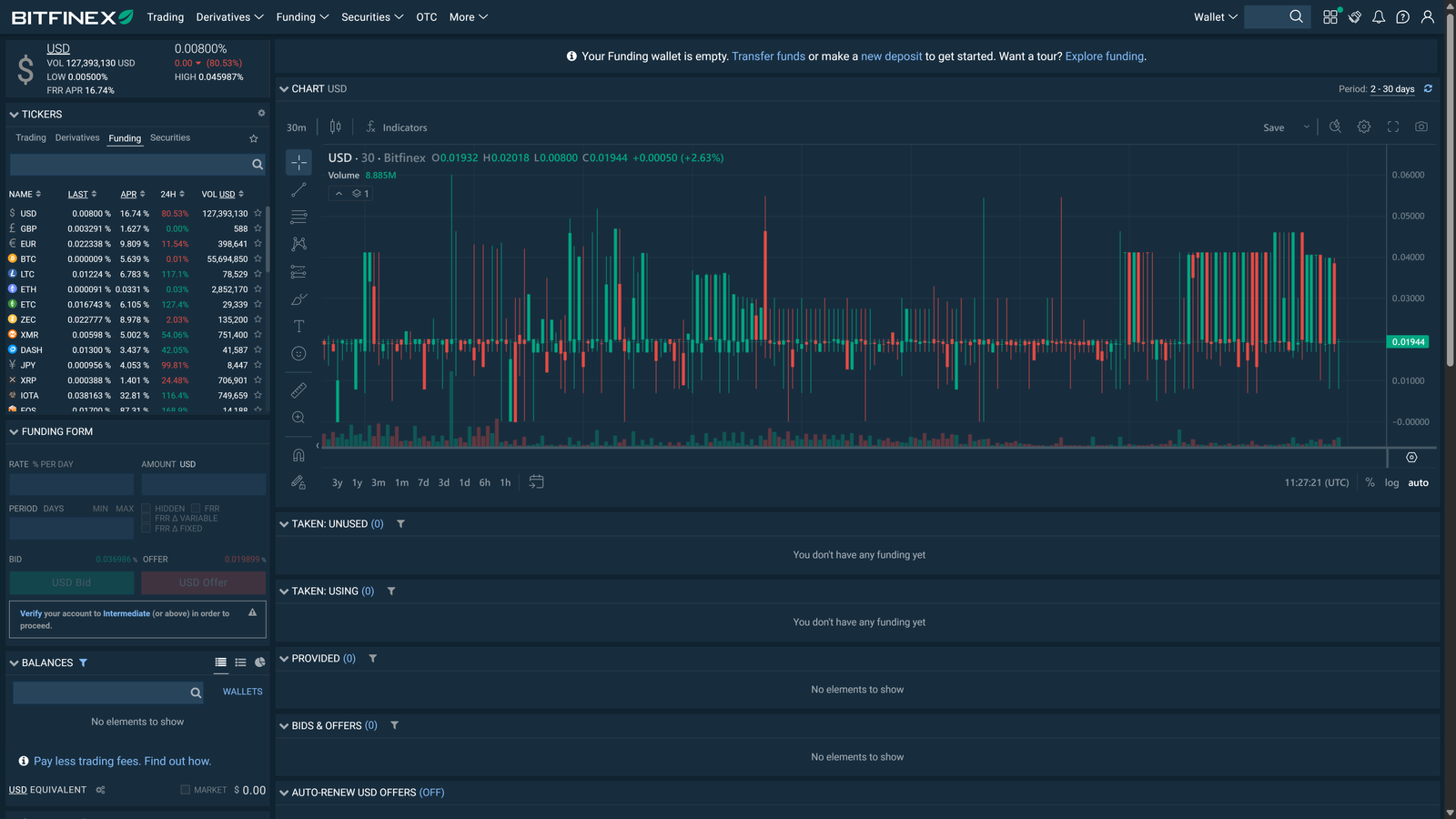Enable the HIDDEN checkbox in Funding Form
This screenshot has height=819, width=1456.
click(147, 508)
